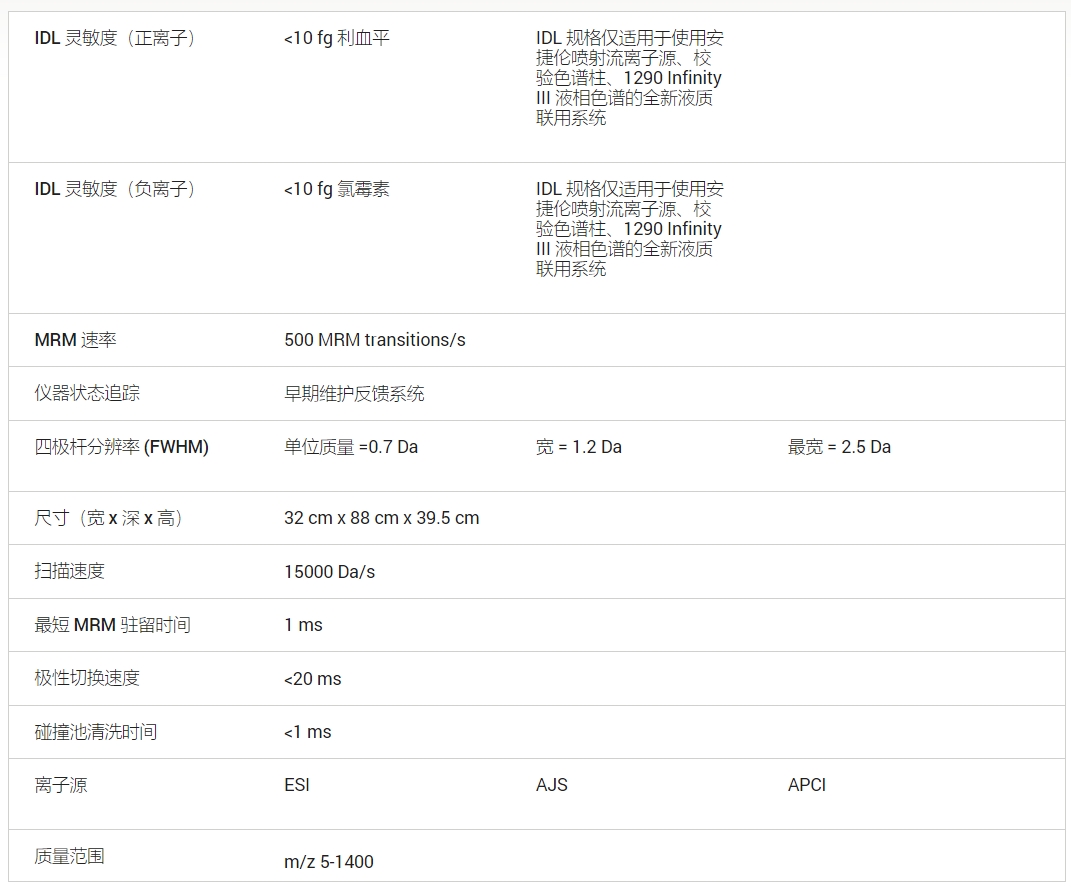Click the "MRM 速率" label

point(75,340)
